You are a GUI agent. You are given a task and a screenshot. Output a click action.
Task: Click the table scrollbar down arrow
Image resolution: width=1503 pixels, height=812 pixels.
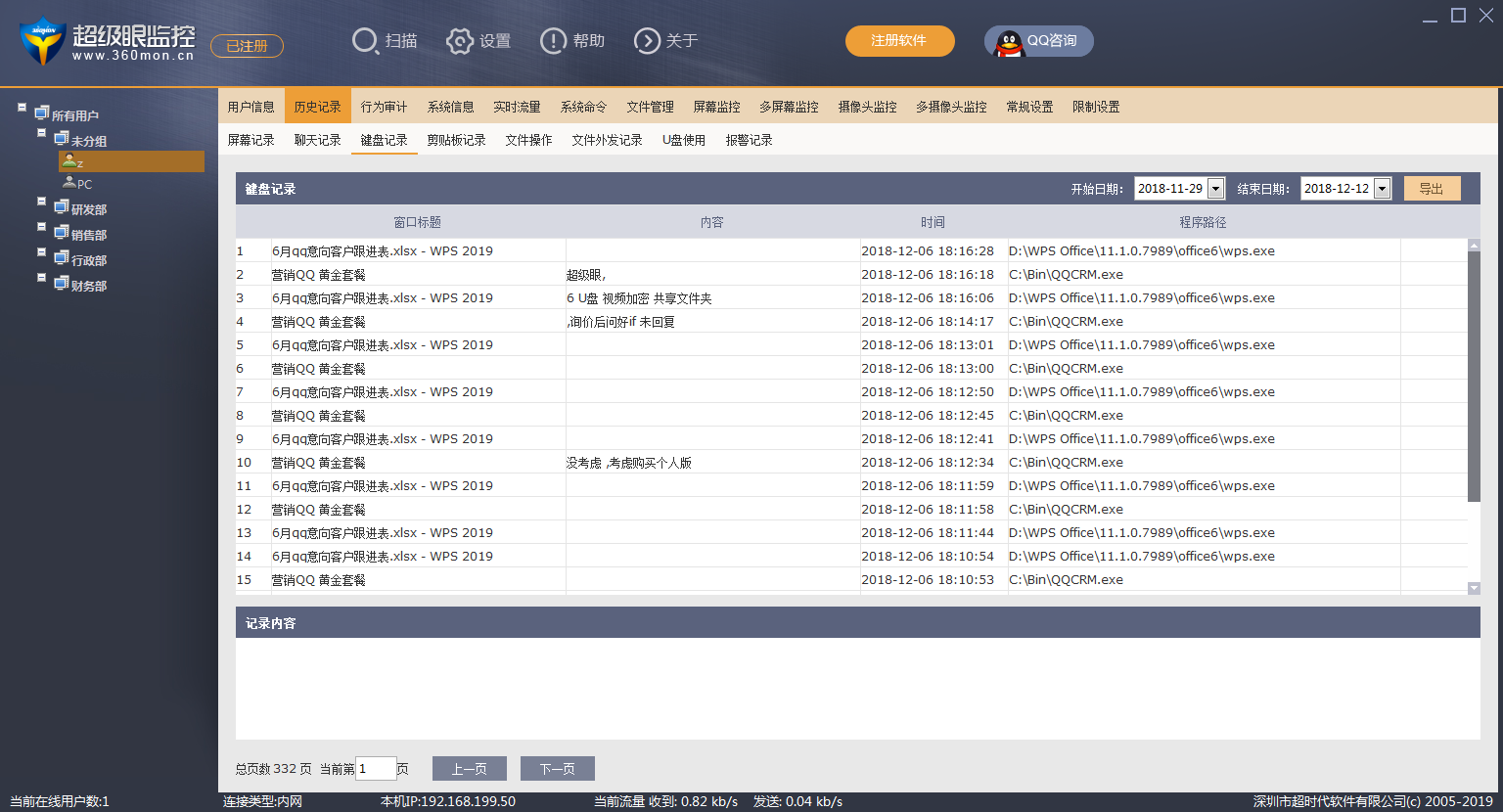(x=1474, y=588)
